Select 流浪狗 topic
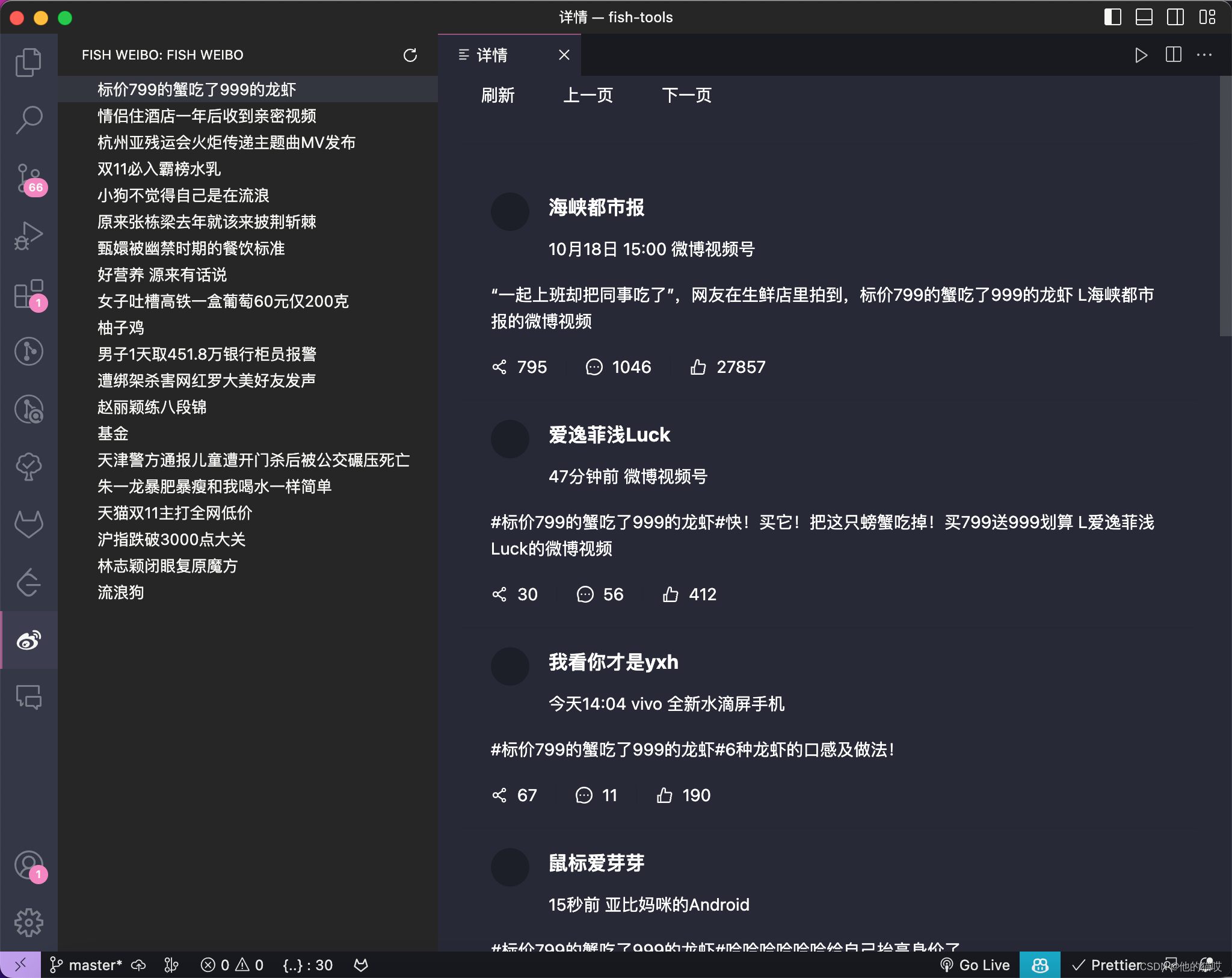1232x978 pixels. pyautogui.click(x=248, y=592)
